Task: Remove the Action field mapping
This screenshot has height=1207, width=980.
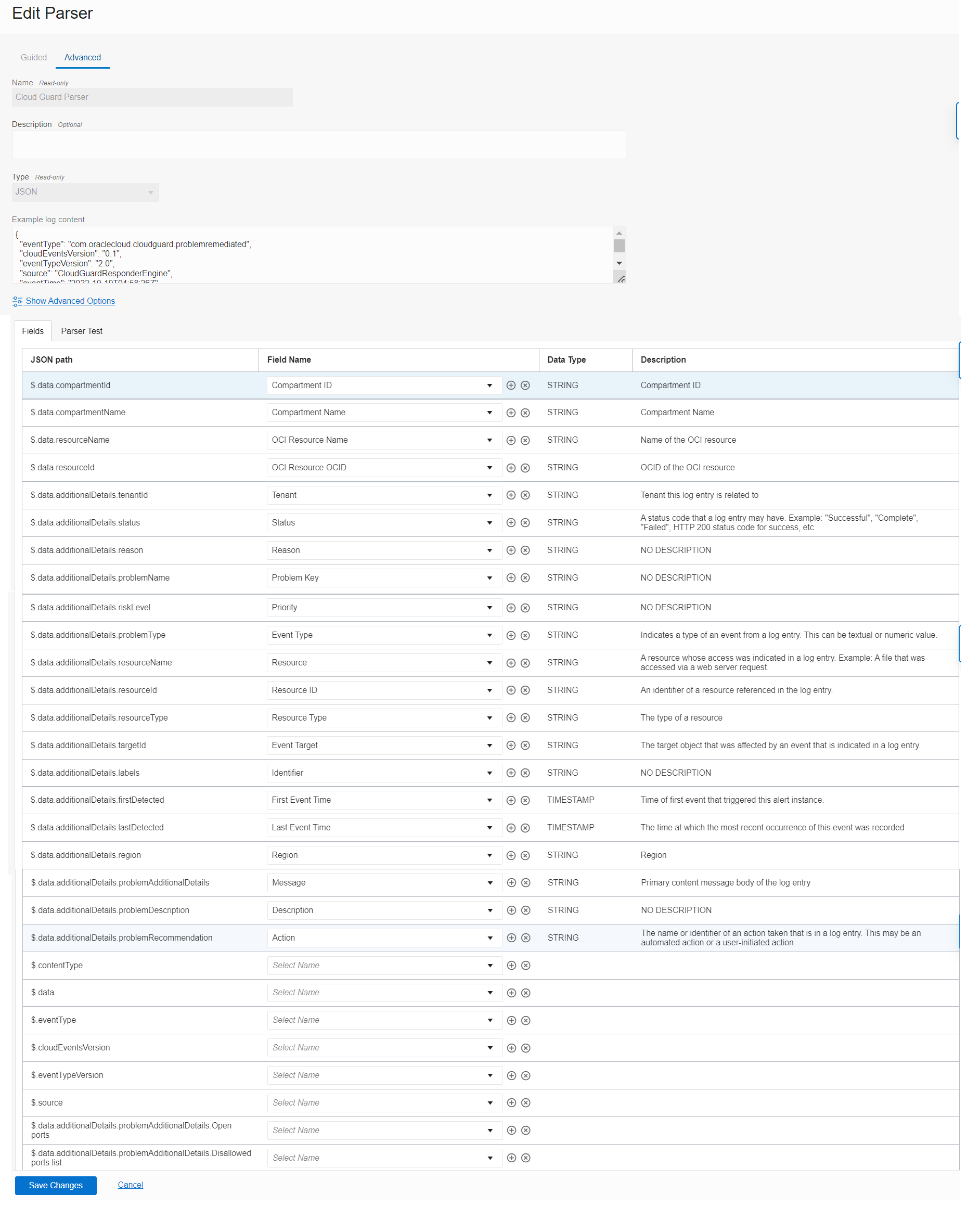Action: pyautogui.click(x=525, y=937)
